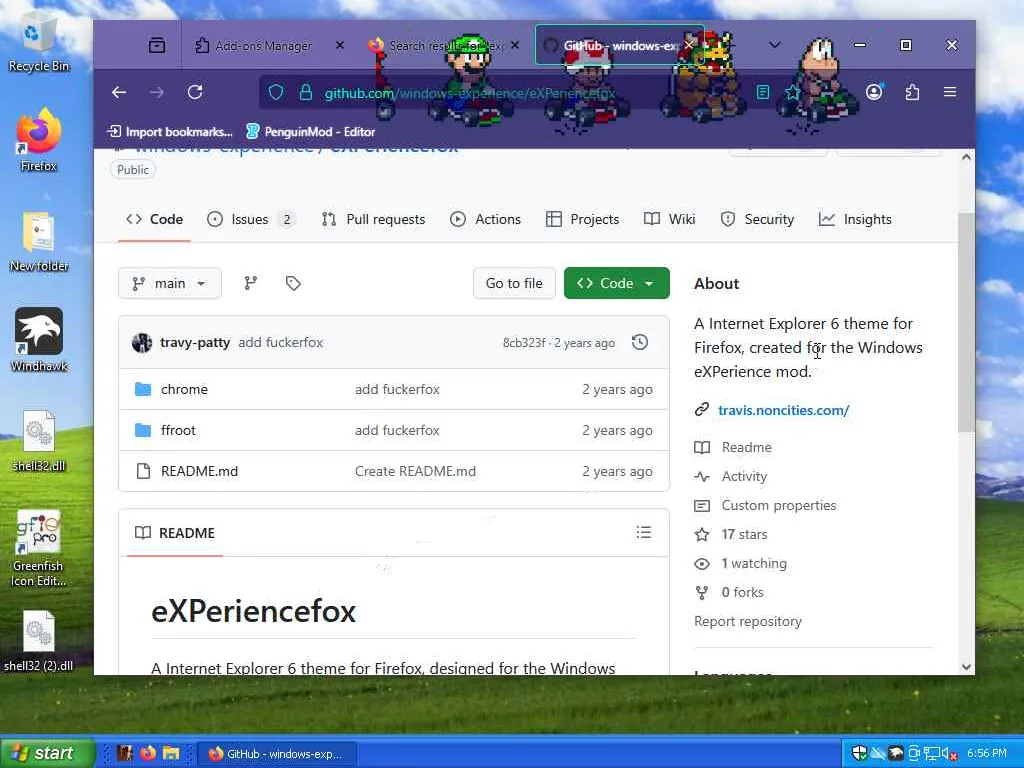Close the Add-ons Manager tab
The height and width of the screenshot is (768, 1024).
coord(340,45)
